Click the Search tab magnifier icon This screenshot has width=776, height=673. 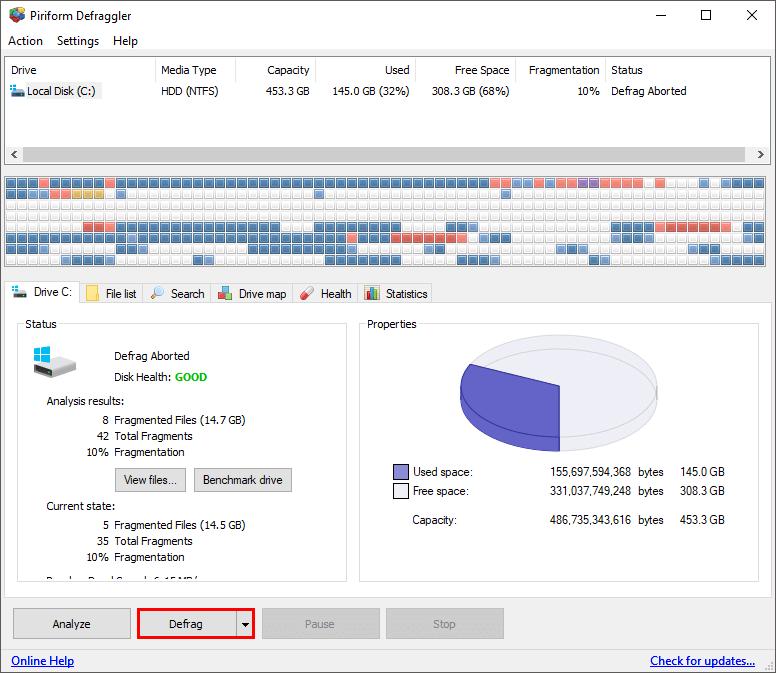(157, 293)
